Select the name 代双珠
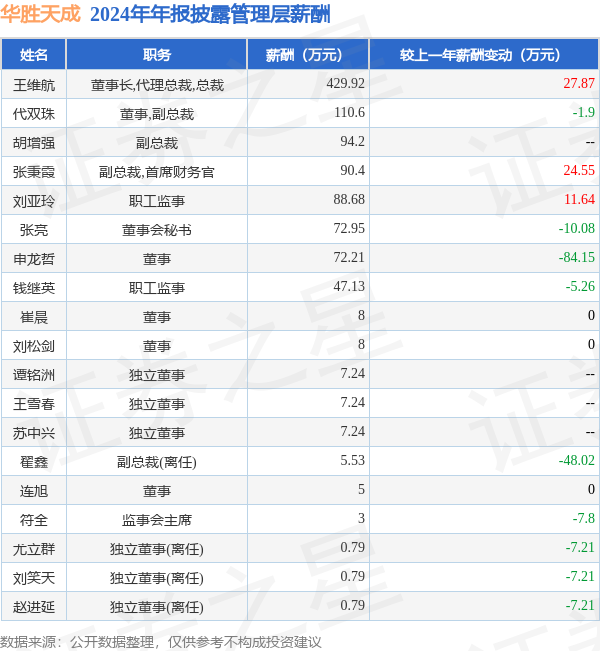Screen dimensions: 600x651 click(x=34, y=114)
